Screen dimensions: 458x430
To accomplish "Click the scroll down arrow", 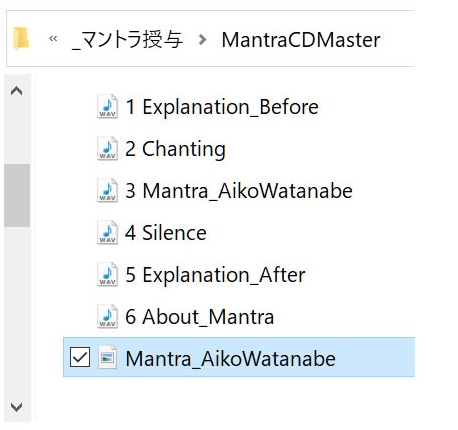I will coord(17,407).
